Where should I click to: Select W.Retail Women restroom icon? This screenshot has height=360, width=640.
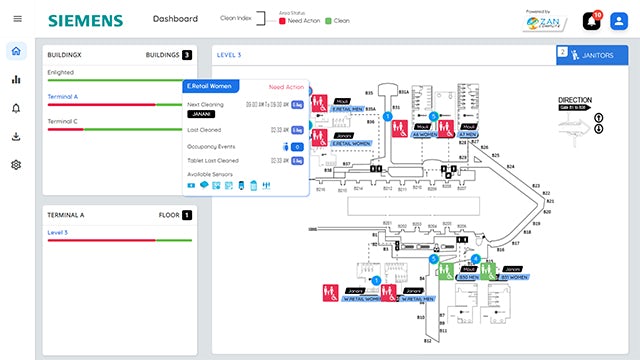[330, 293]
